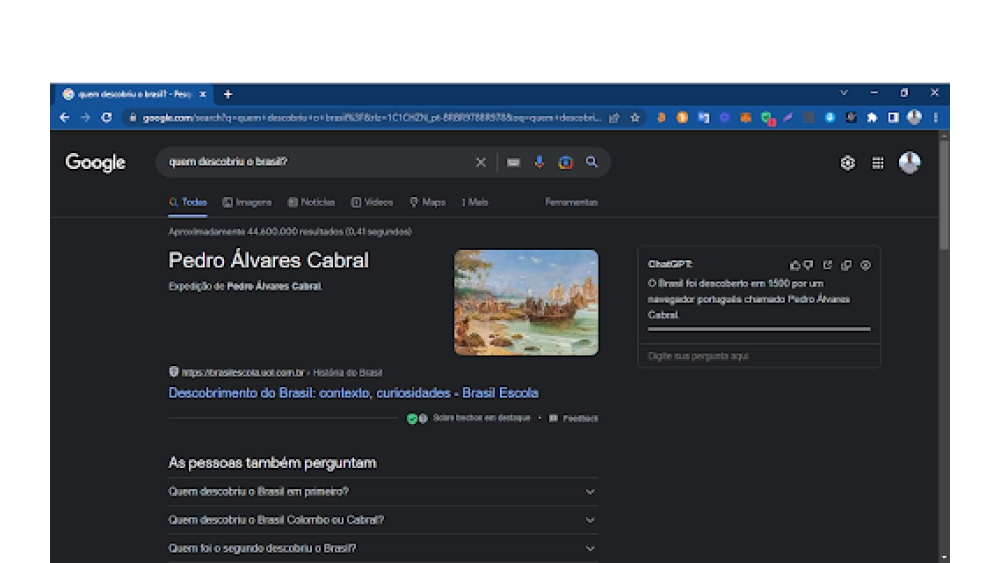Screen dimensions: 1000x563
Task: Click the tab search chevron in title bar
Action: pos(844,93)
